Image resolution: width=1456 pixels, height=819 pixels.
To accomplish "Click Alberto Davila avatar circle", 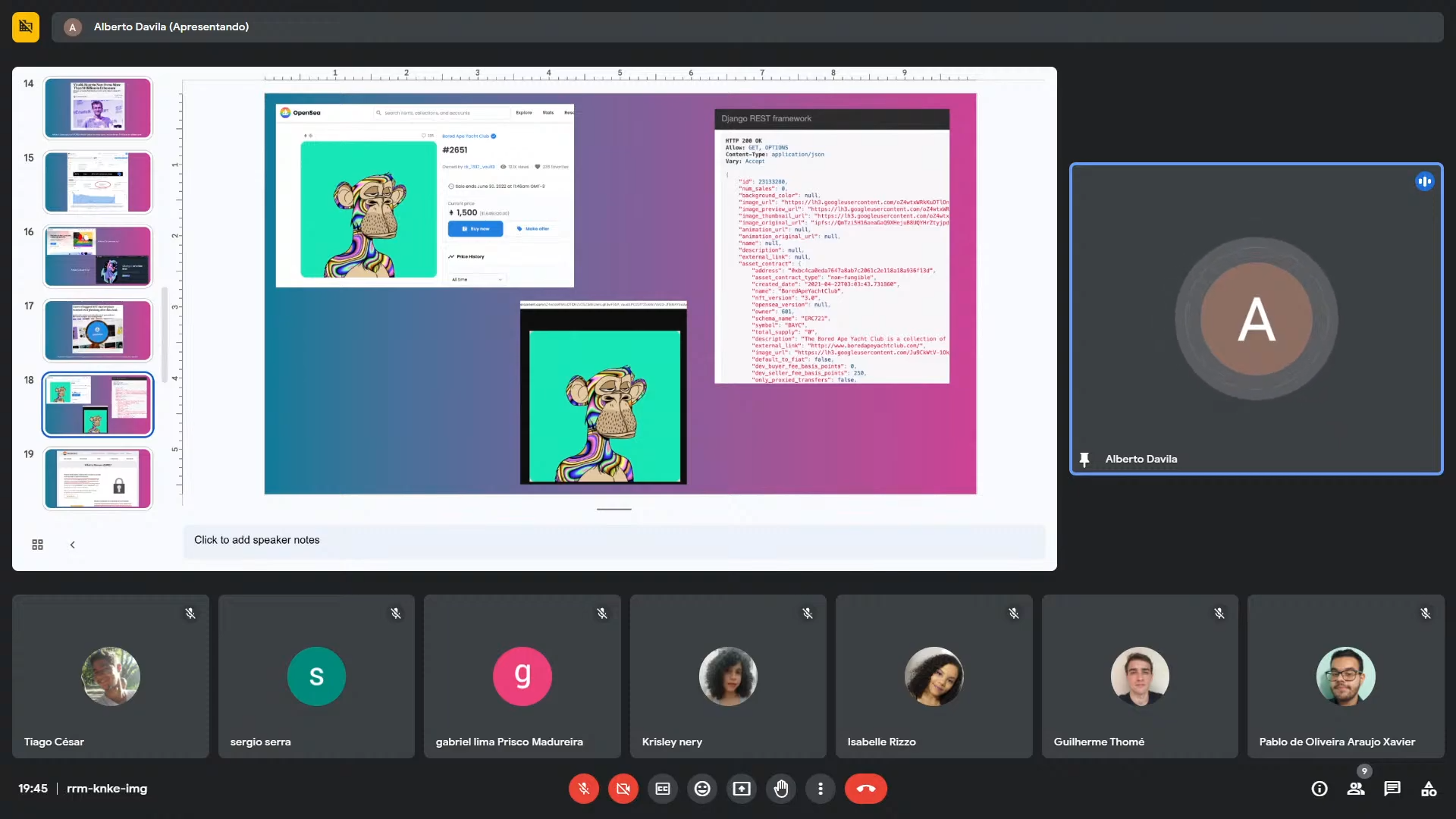I will (x=1256, y=319).
